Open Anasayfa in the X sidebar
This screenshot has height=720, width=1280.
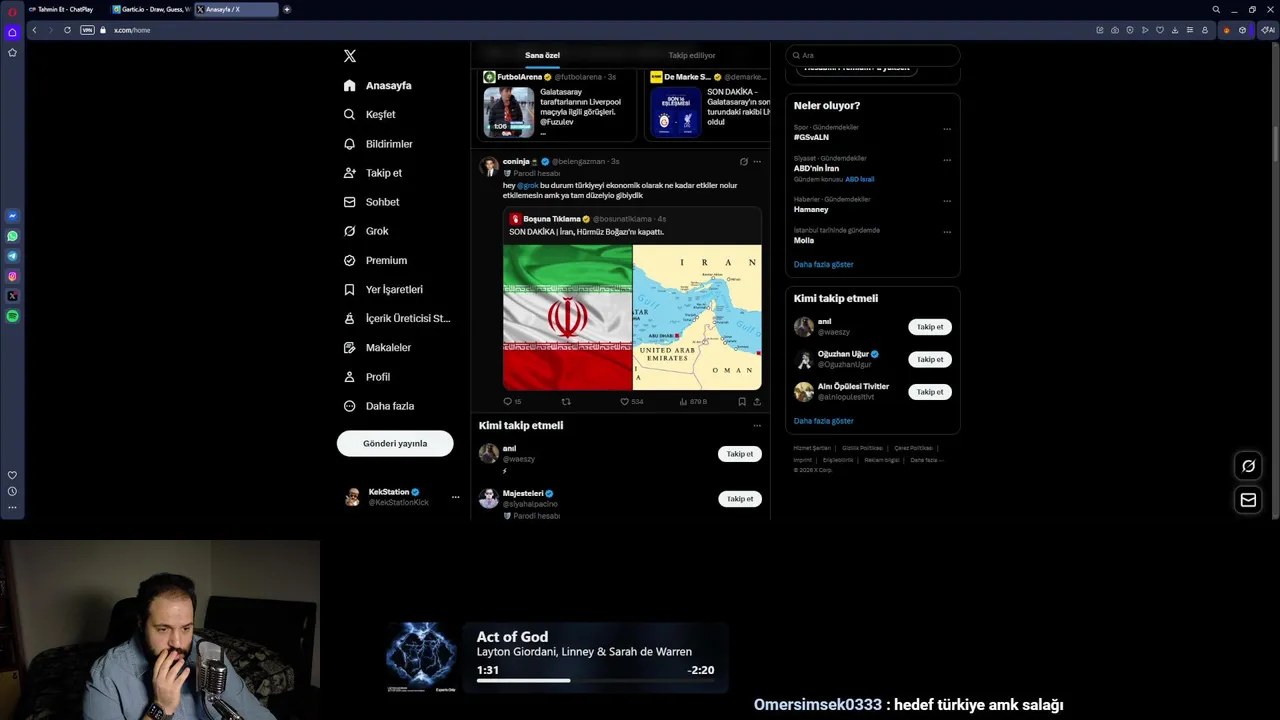pyautogui.click(x=377, y=85)
